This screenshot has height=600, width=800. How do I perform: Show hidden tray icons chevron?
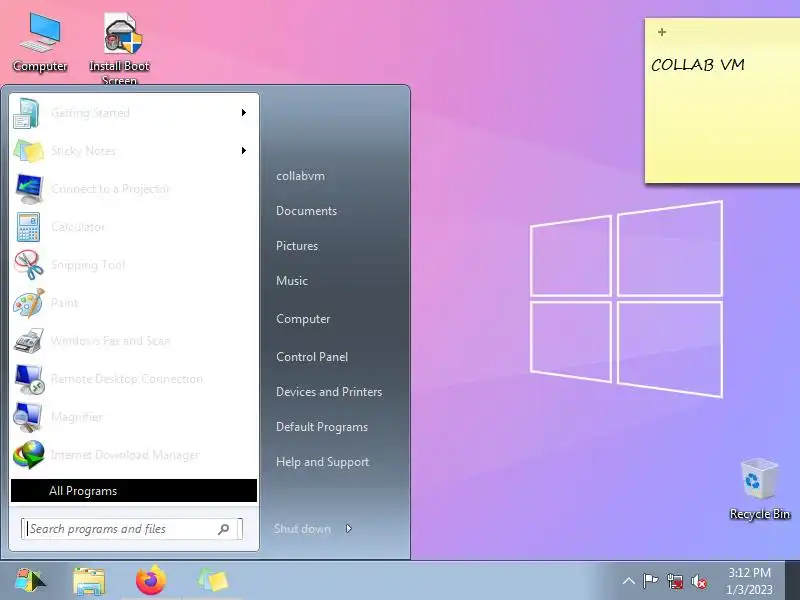(x=629, y=581)
